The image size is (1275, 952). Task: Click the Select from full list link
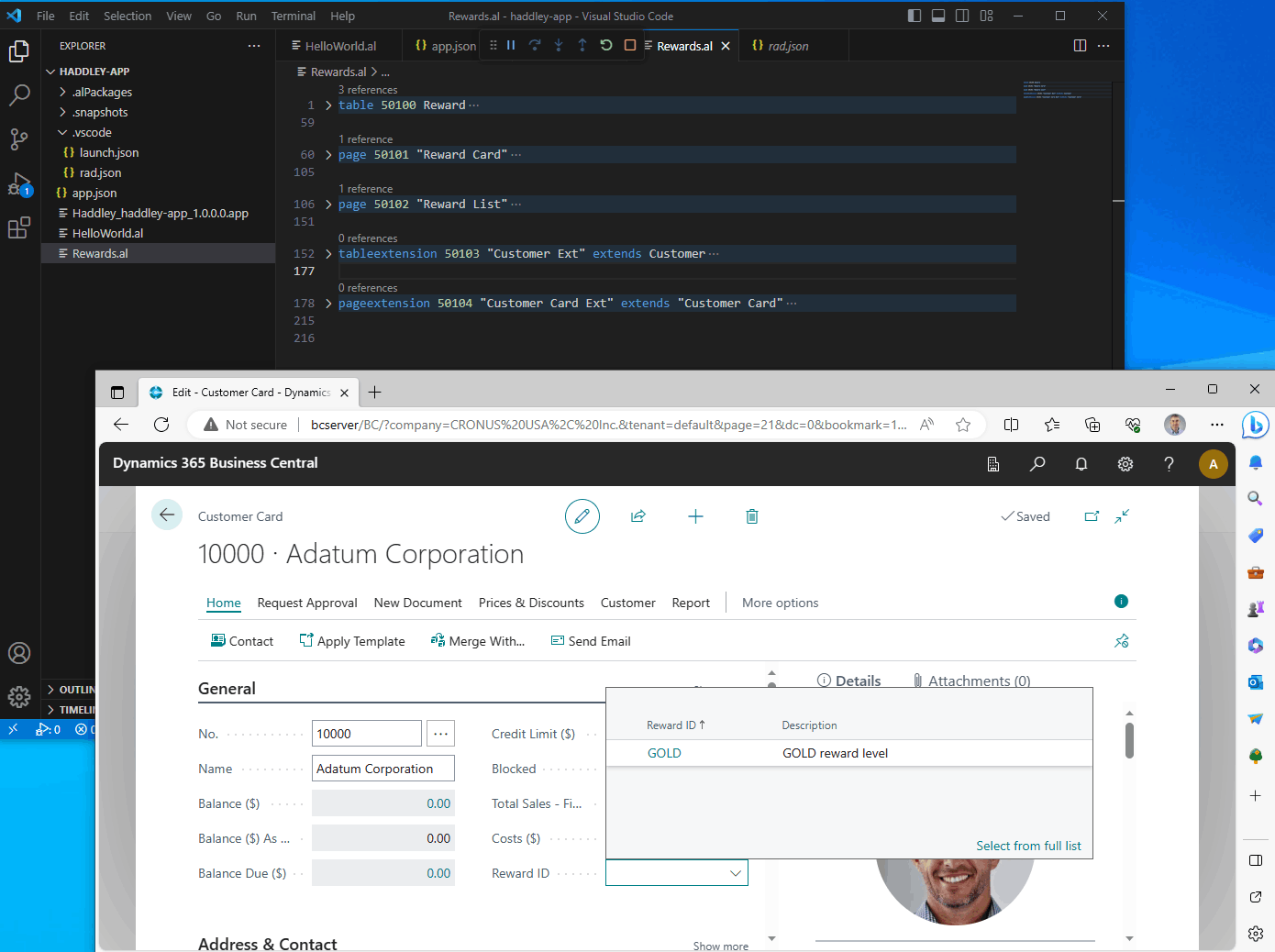1028,846
